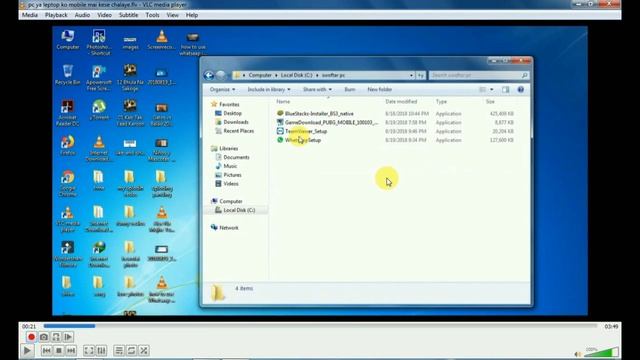Screen dimensions: 640x360
Task: Open the Help menu
Action: [192, 15]
